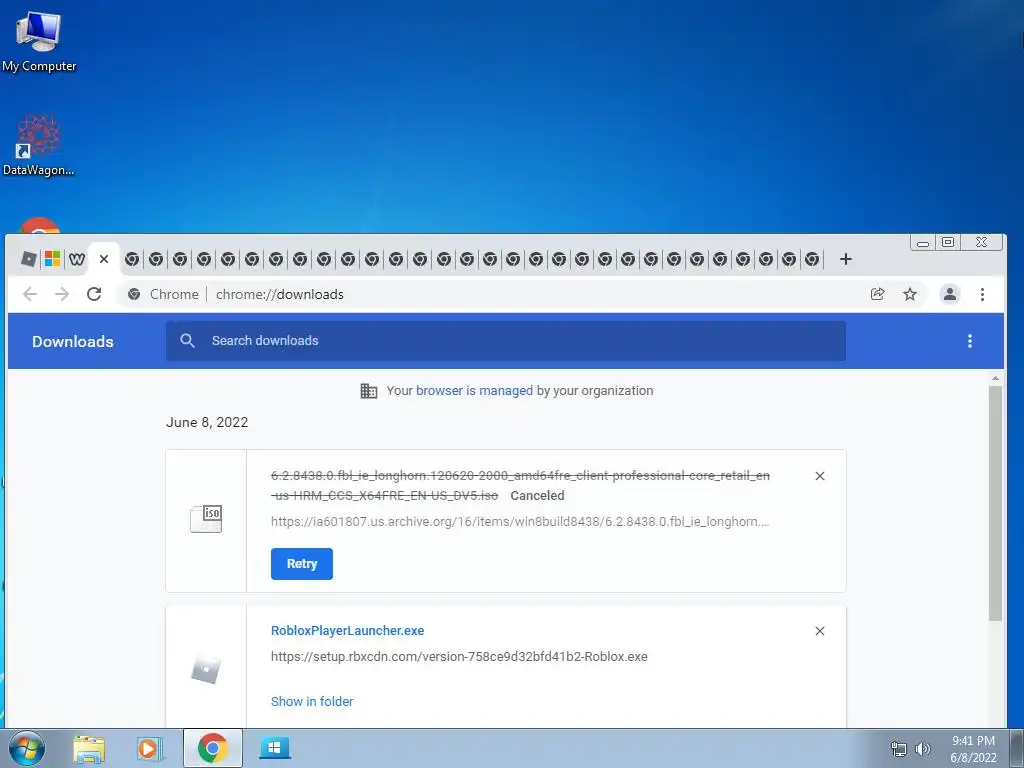Open the Windows Start menu

tap(27, 748)
